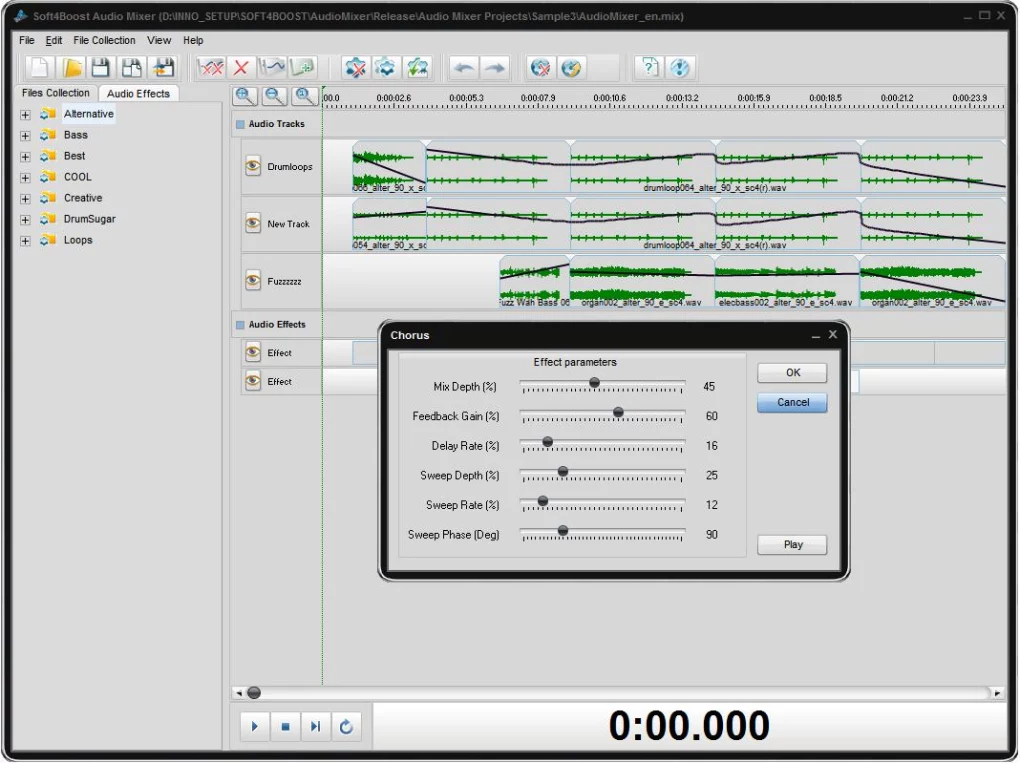Open the help documentation
This screenshot has width=1020, height=763.
point(646,67)
